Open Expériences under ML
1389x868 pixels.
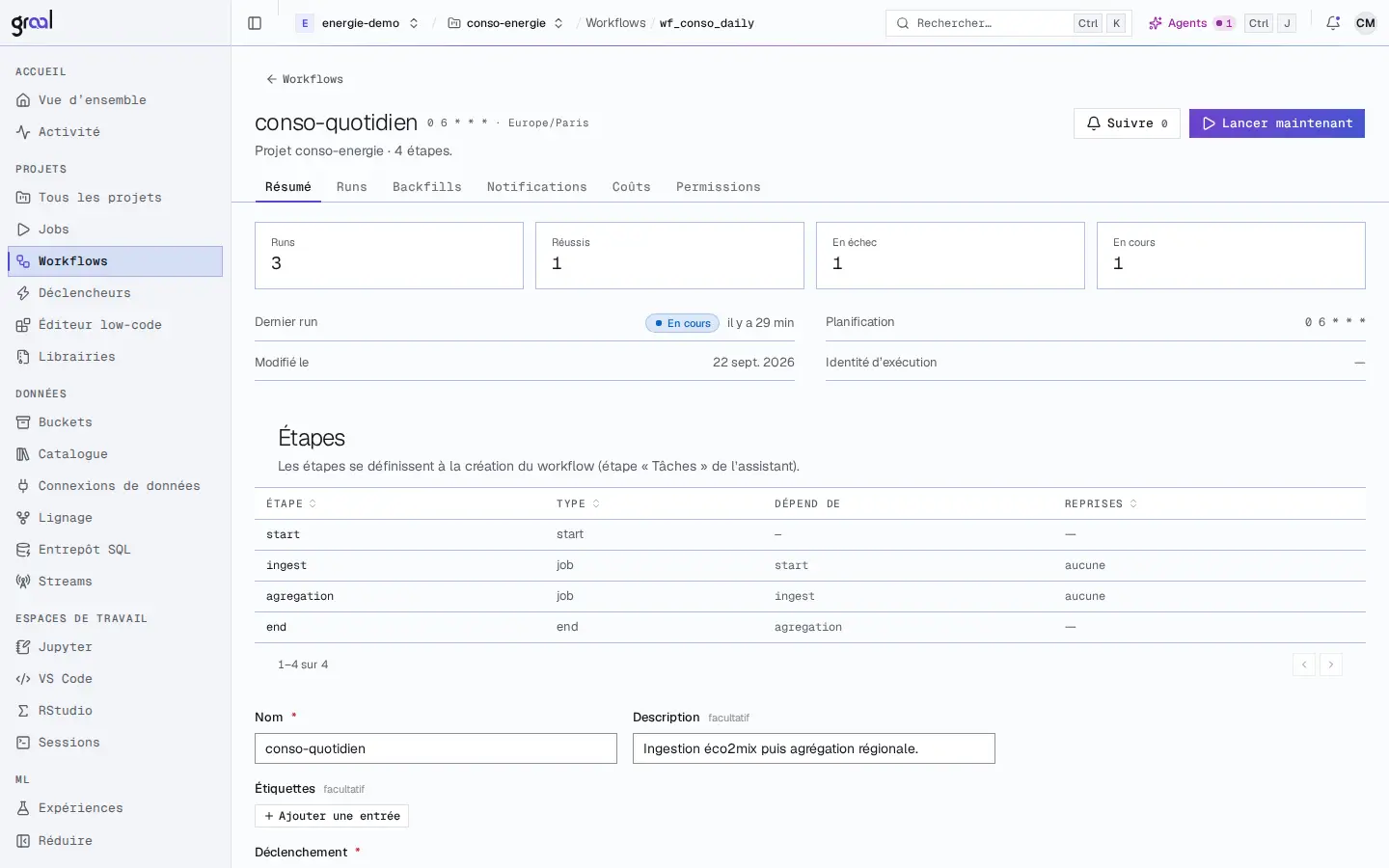coord(115,808)
